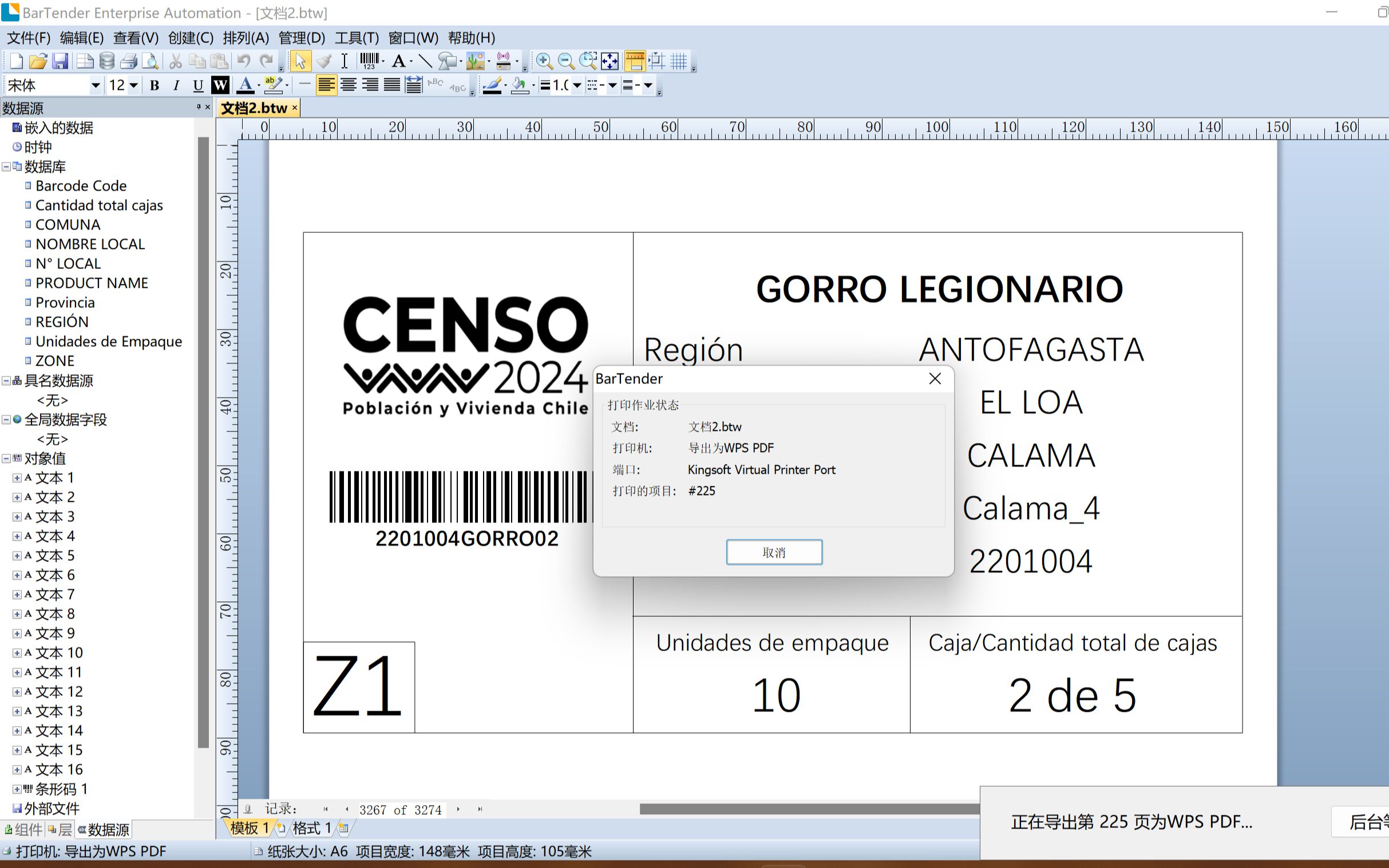Open the font size 12 dropdown
This screenshot has width=1389, height=868.
click(x=133, y=85)
